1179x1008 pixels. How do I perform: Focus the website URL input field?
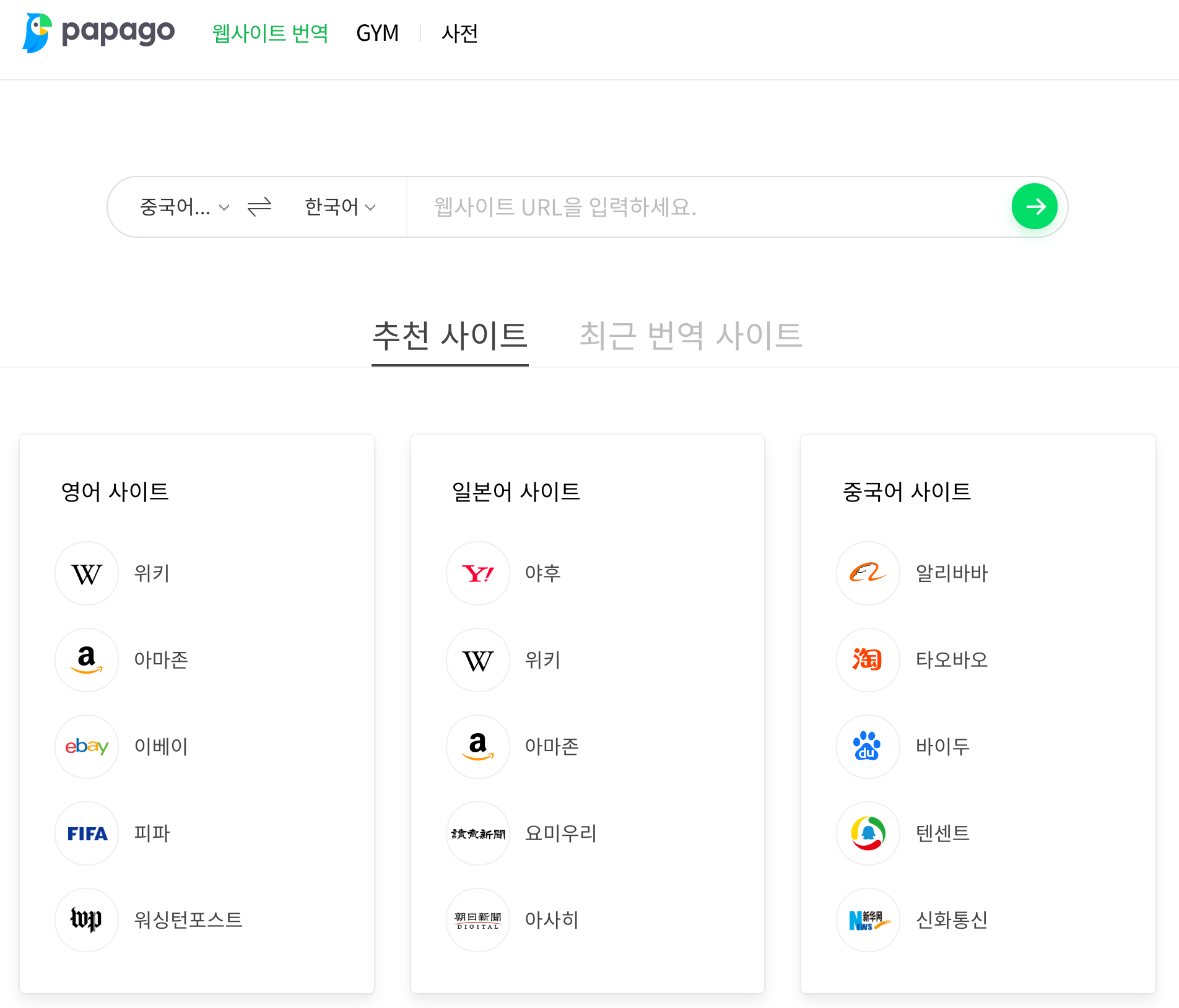point(706,207)
